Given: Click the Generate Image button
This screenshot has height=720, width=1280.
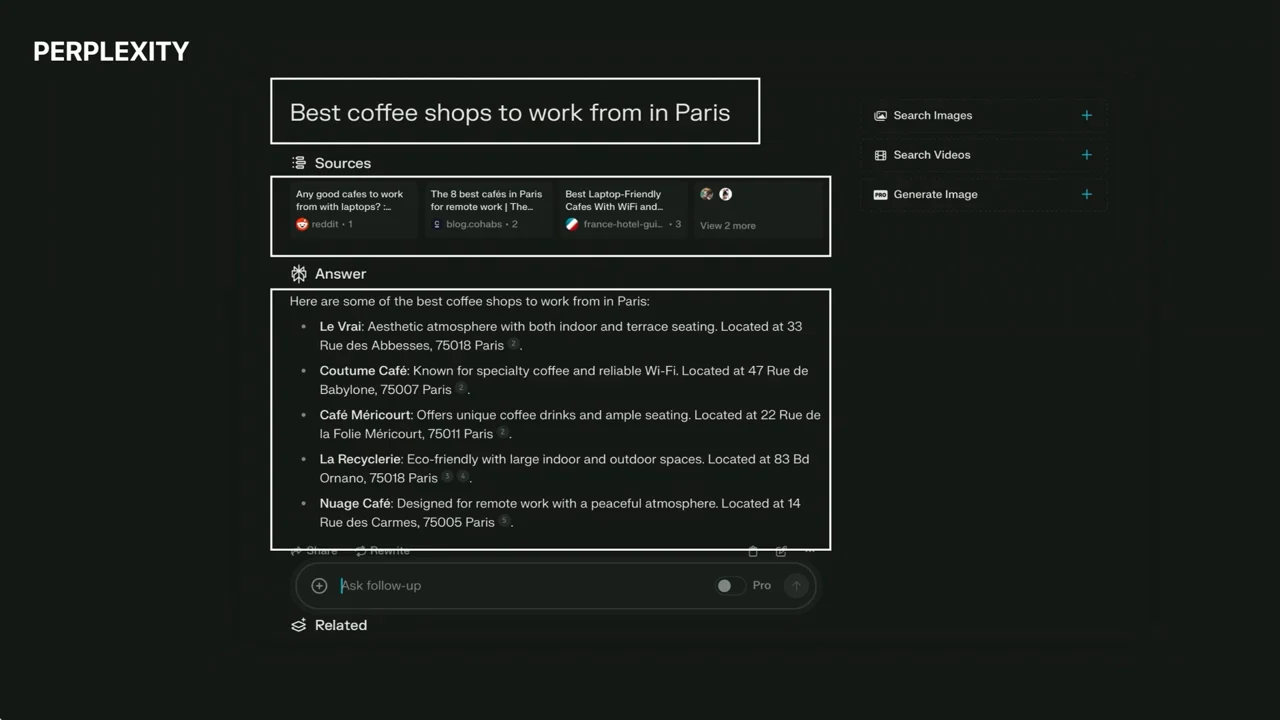Looking at the screenshot, I should click(x=983, y=194).
